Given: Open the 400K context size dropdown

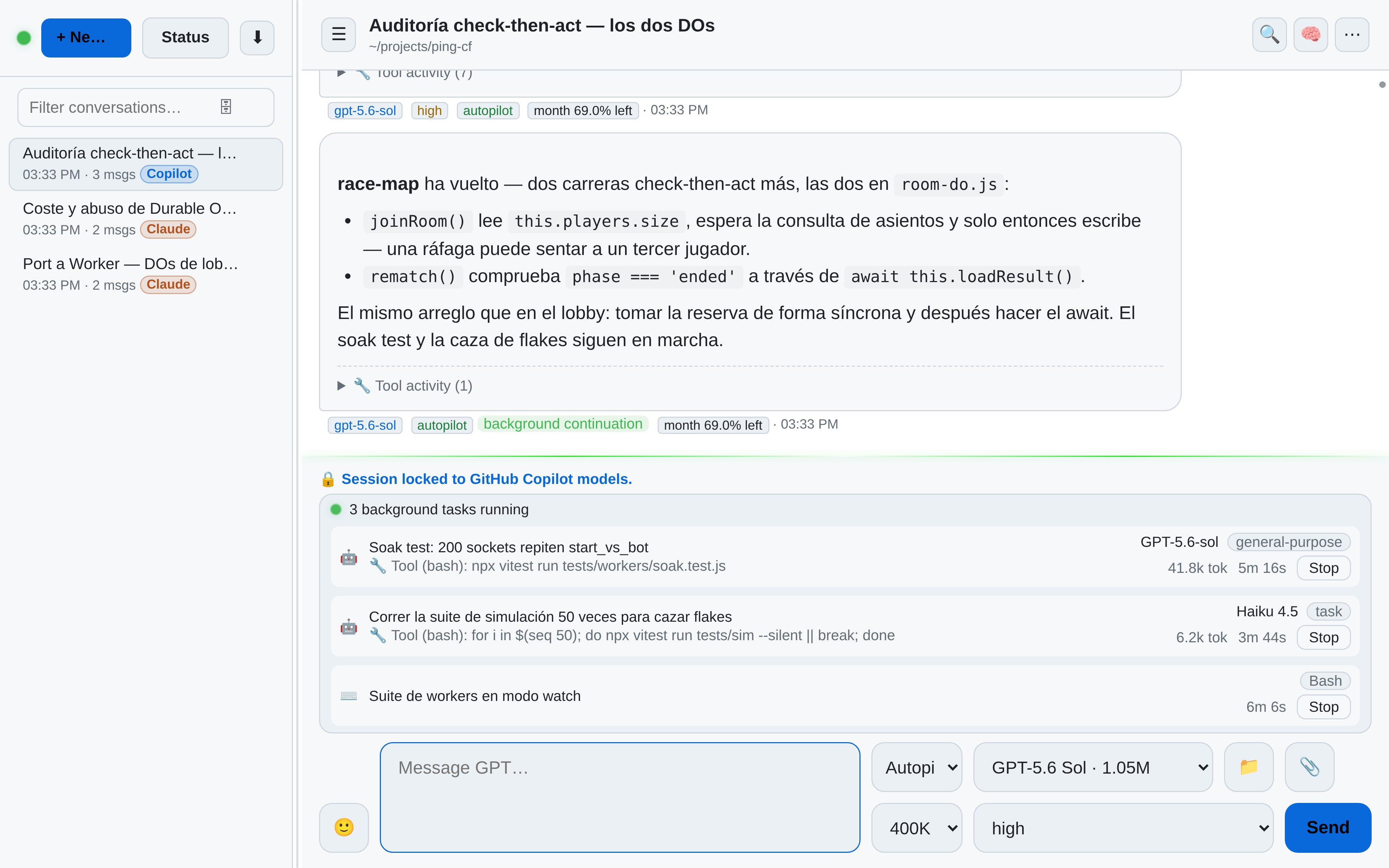Looking at the screenshot, I should pos(917,827).
